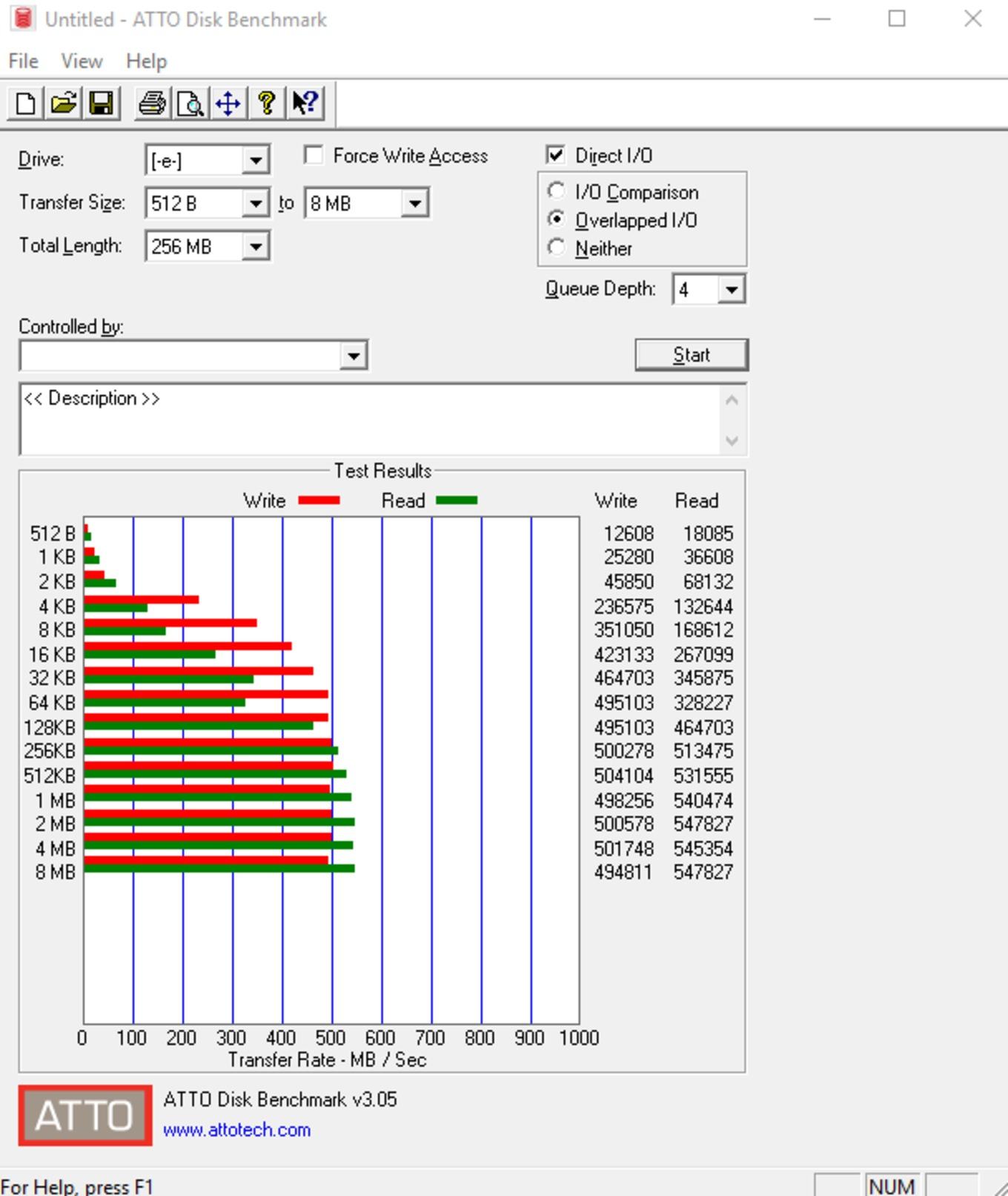Image resolution: width=1008 pixels, height=1196 pixels.
Task: Click the red write bar for 4 KB
Action: pyautogui.click(x=142, y=599)
